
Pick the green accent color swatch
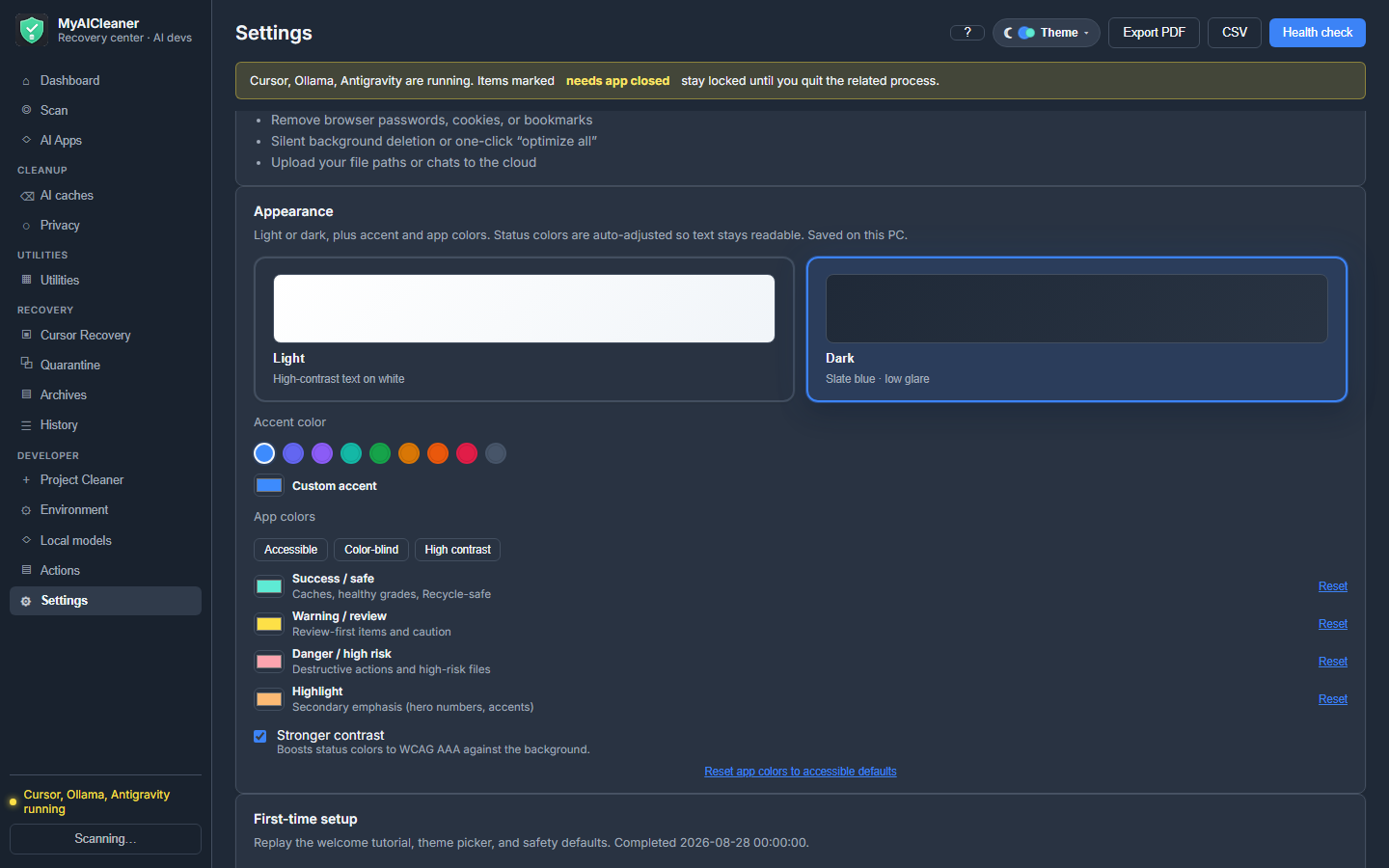(380, 453)
